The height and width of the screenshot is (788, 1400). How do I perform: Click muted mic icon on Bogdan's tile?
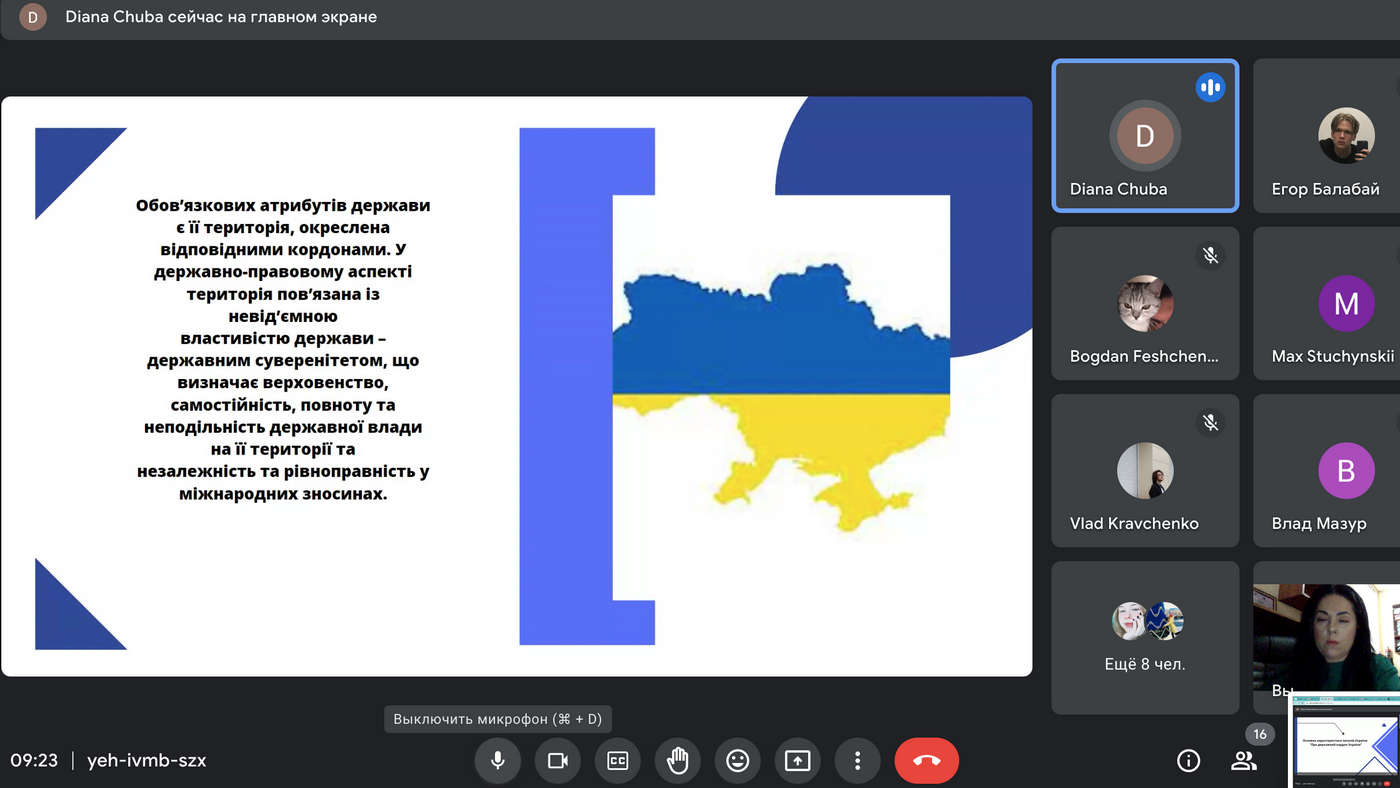(x=1210, y=256)
